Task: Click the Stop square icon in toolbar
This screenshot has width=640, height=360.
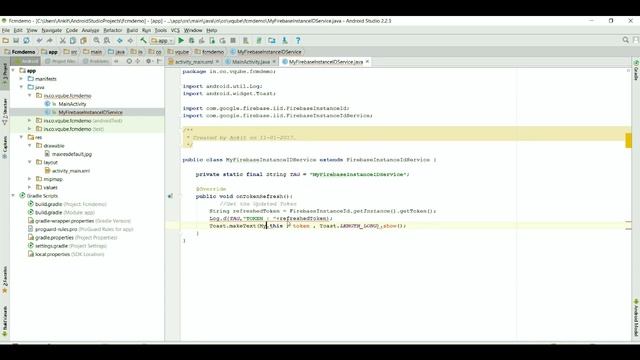Action: point(233,40)
